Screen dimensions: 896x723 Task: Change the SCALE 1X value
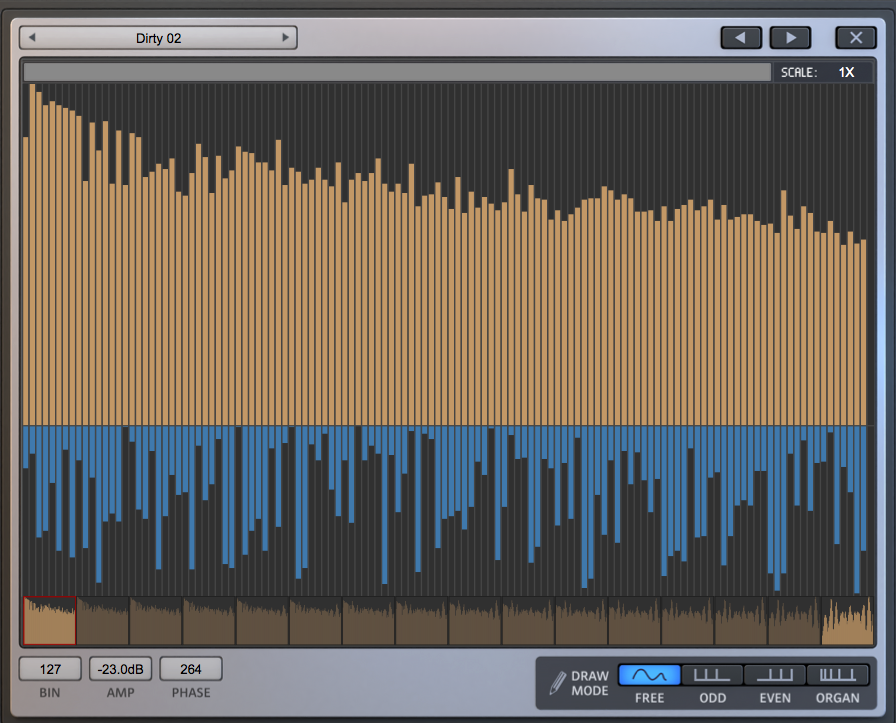tap(846, 72)
